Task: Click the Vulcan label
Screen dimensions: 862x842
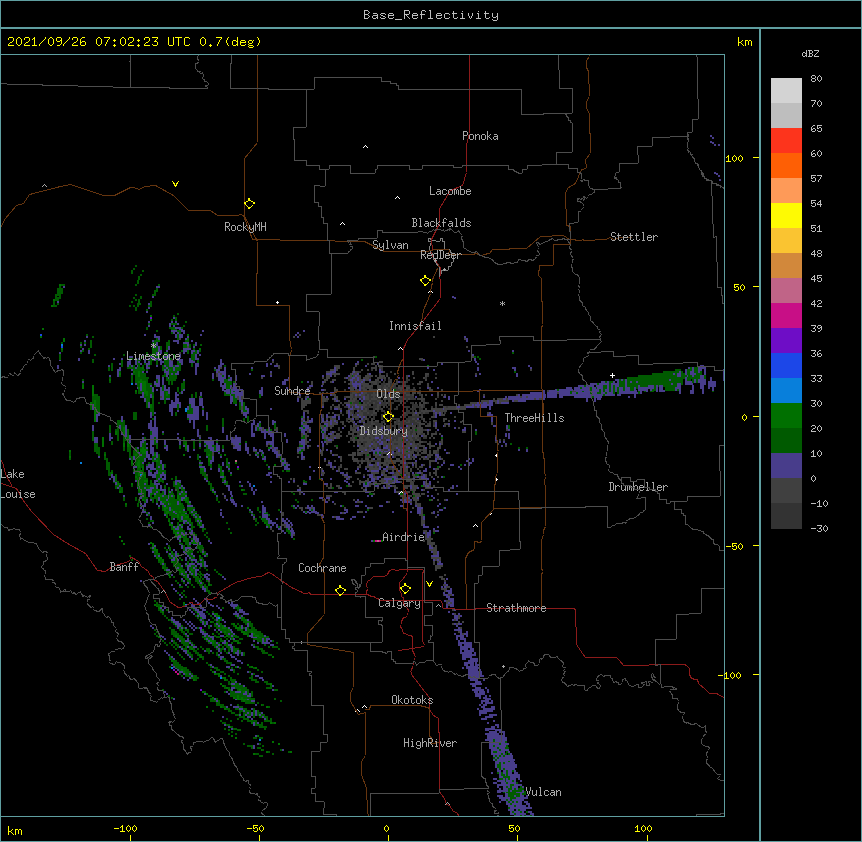Action: point(543,792)
